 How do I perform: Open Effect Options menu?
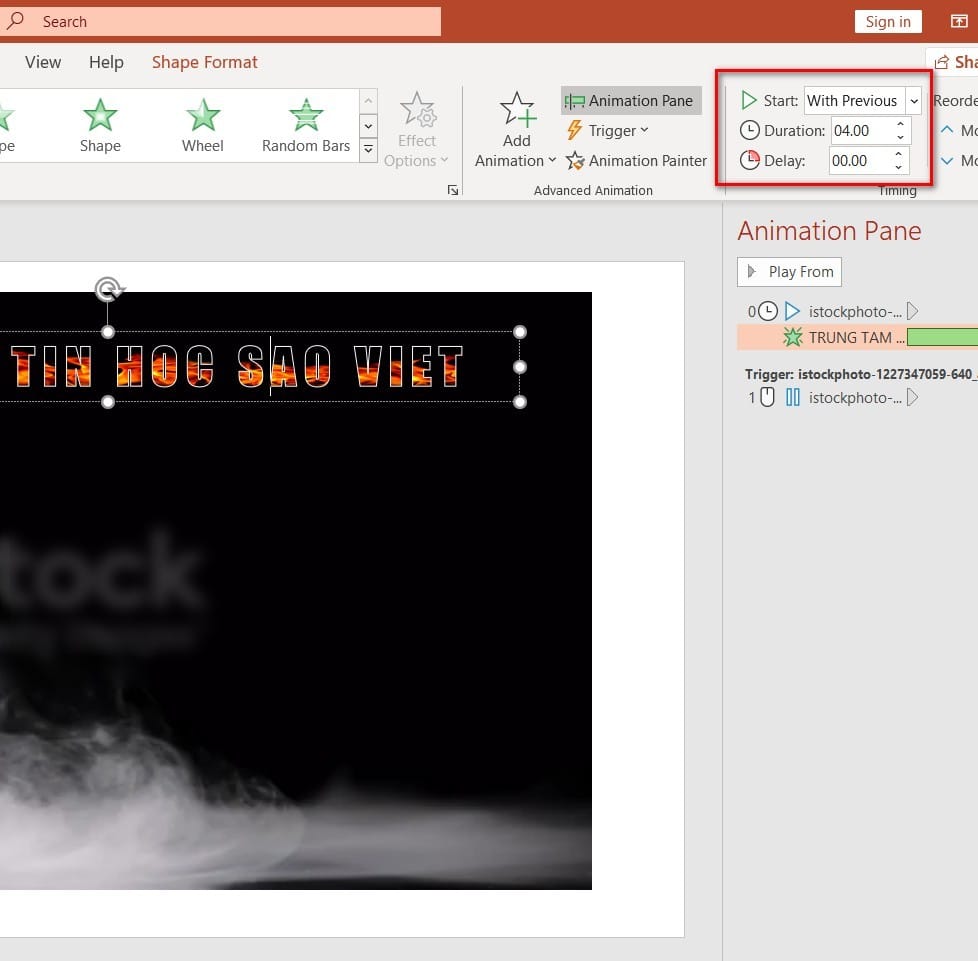coord(417,130)
